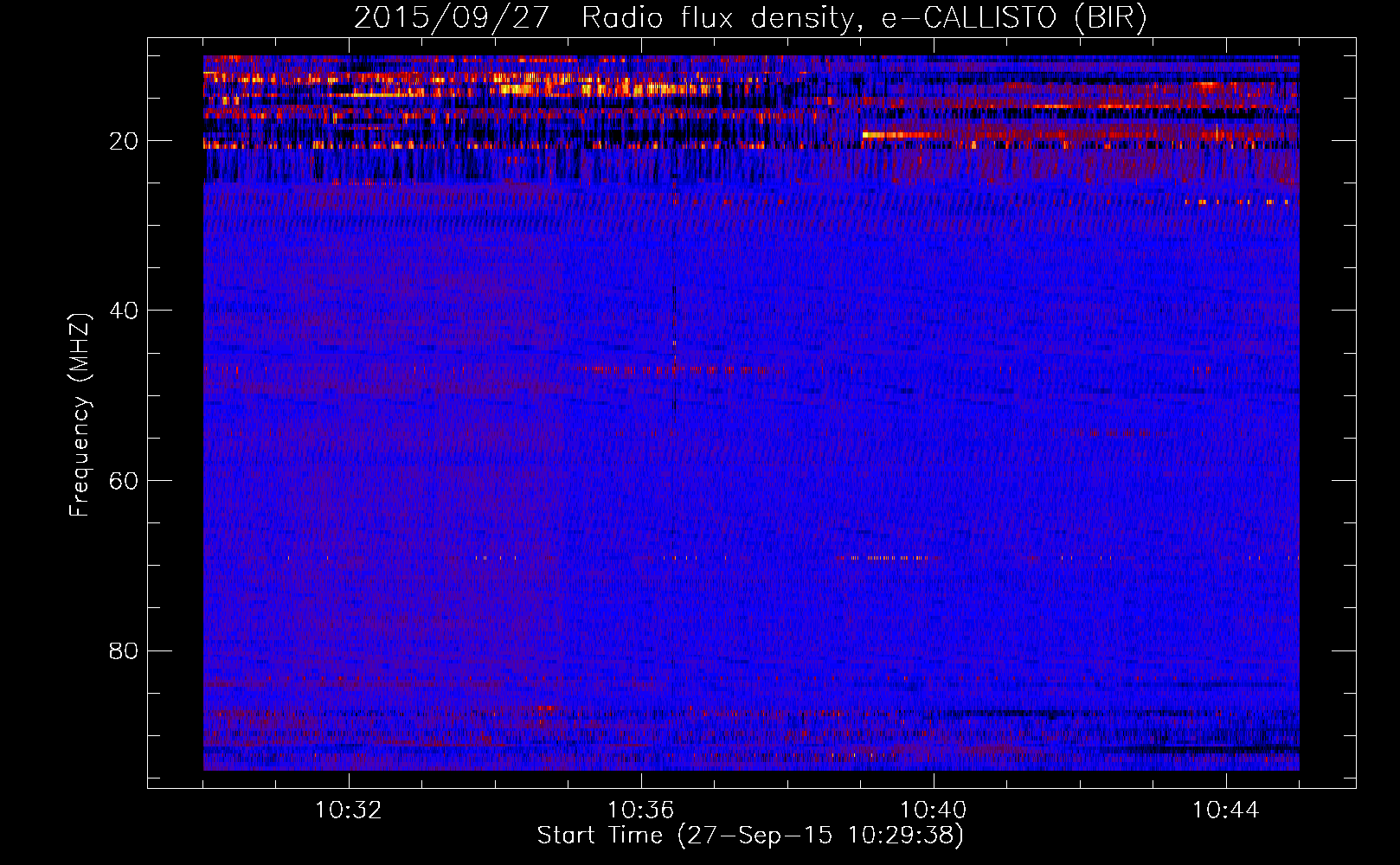Click the plot title '2015/09/27 Radio flux density, e-CALLISTO (BIR)'

point(750,18)
